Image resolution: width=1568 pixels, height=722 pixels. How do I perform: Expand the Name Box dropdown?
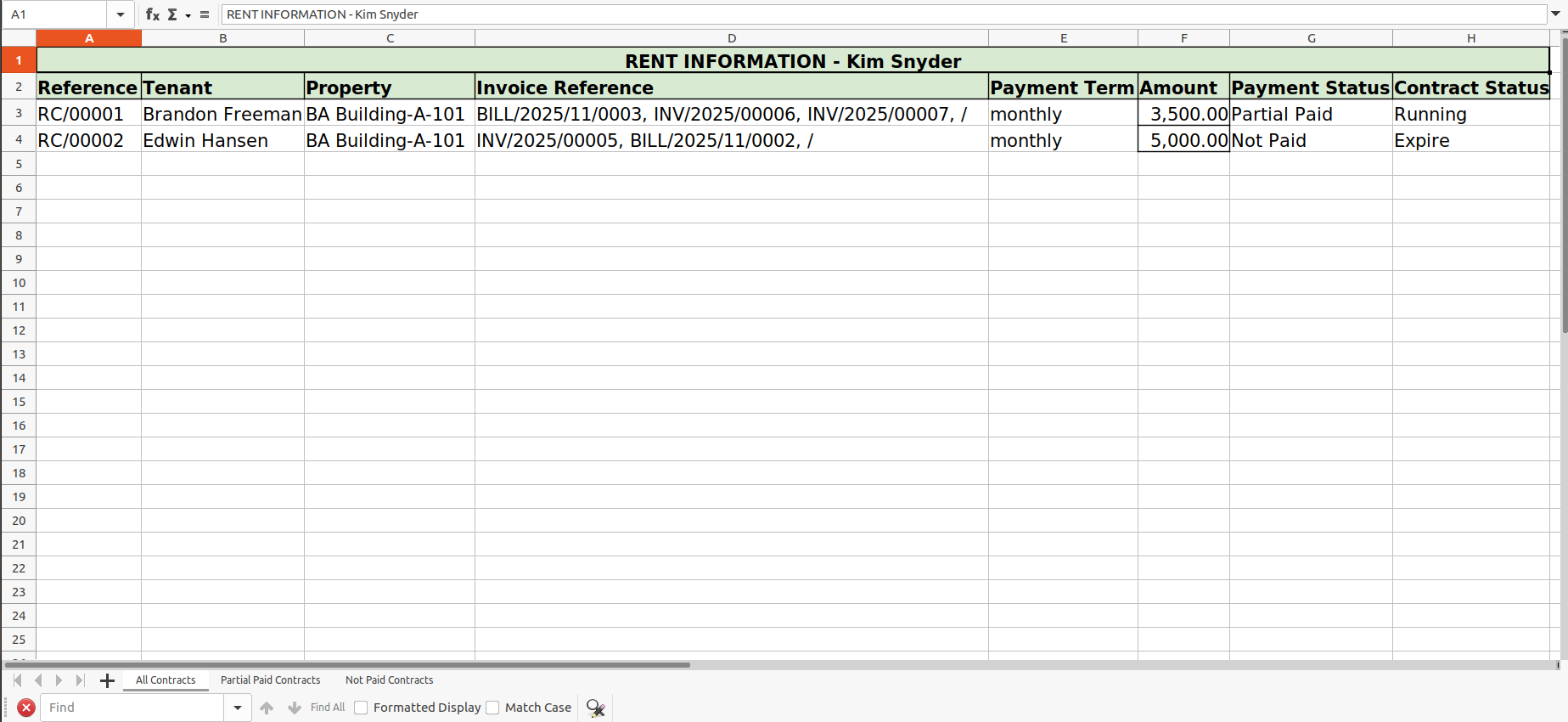click(x=121, y=14)
